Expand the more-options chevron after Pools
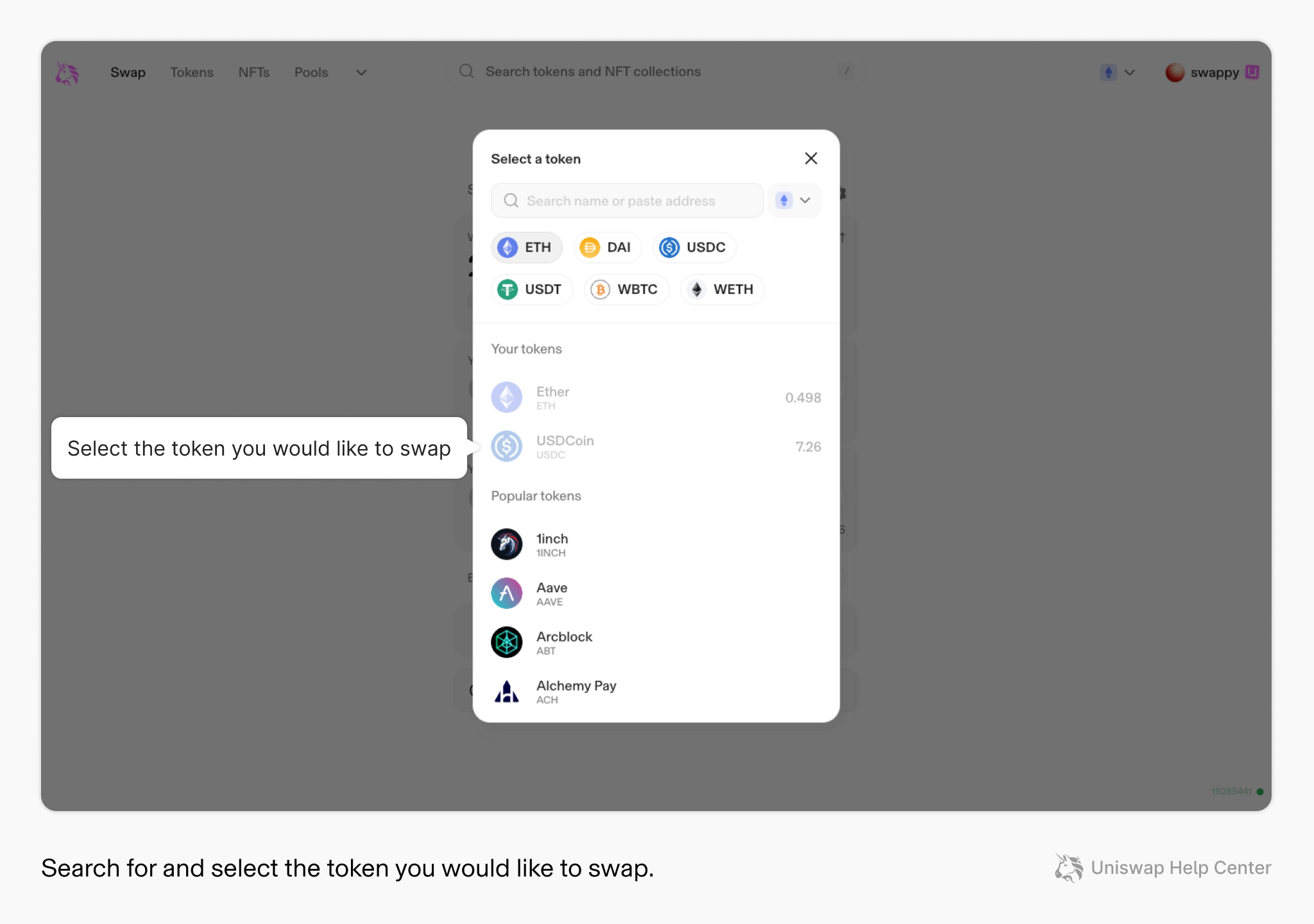The height and width of the screenshot is (924, 1314). tap(361, 73)
